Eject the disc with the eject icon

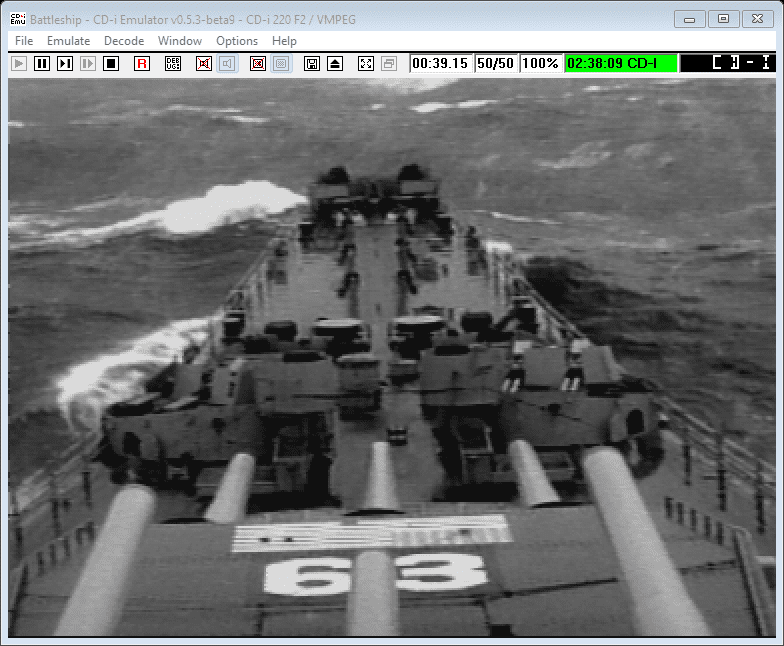335,63
